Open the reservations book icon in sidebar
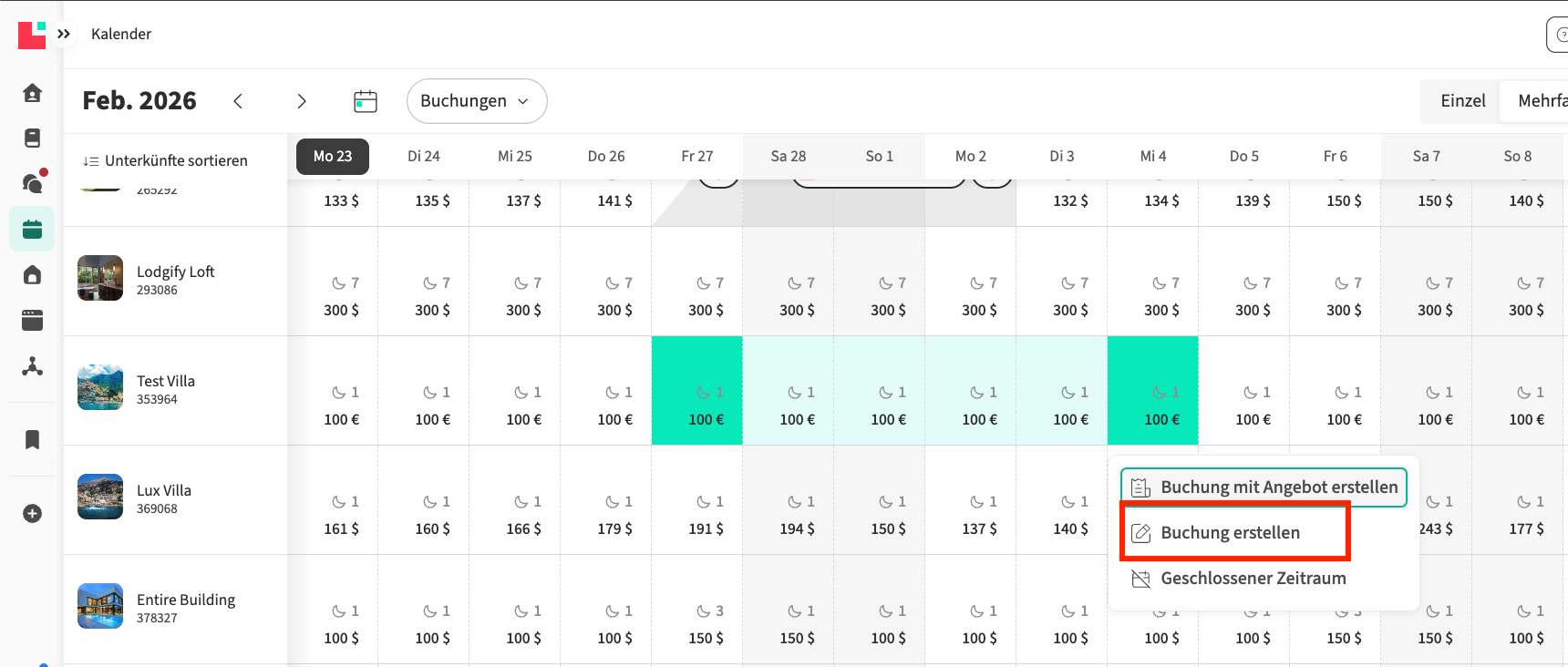This screenshot has height=667, width=1568. coord(32,138)
